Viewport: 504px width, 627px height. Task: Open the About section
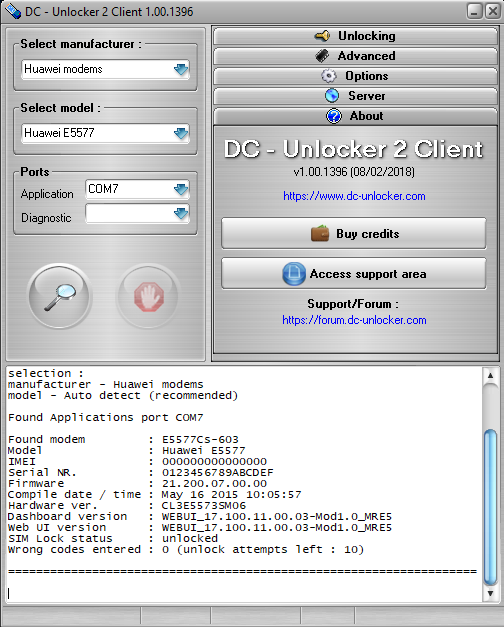pos(355,116)
